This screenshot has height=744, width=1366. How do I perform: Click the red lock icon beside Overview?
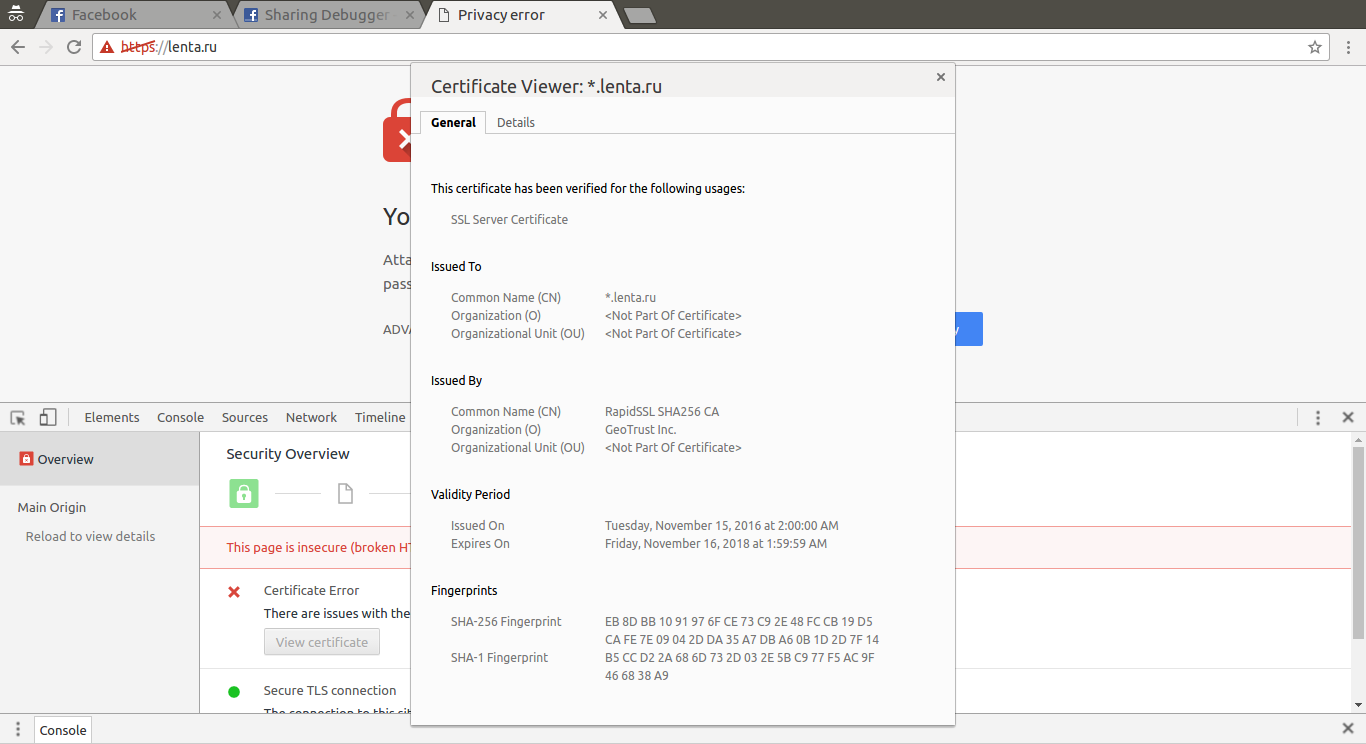click(x=27, y=459)
